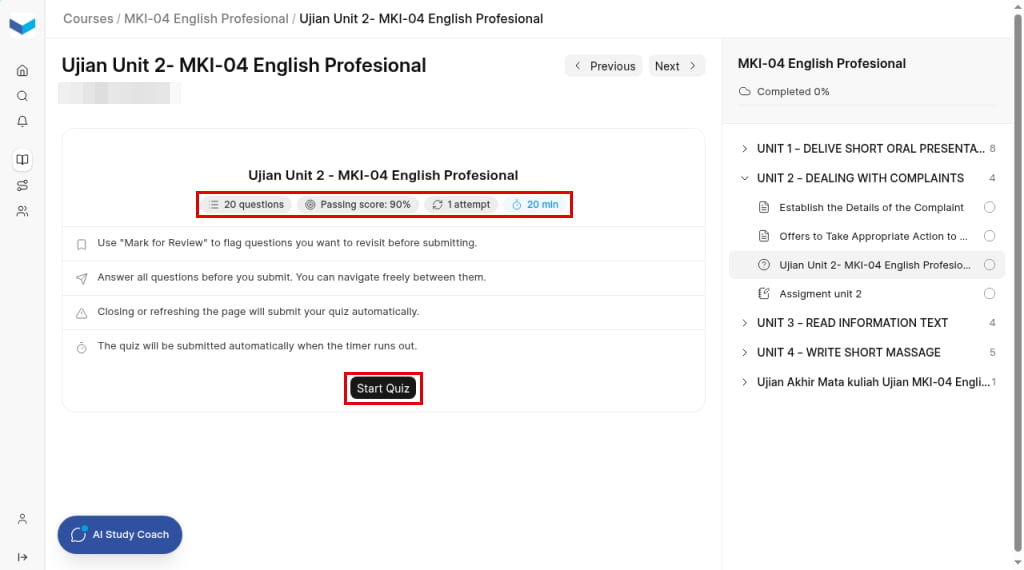Open the MKI-04 English Profesional breadcrumb link
1024x570 pixels.
point(206,19)
